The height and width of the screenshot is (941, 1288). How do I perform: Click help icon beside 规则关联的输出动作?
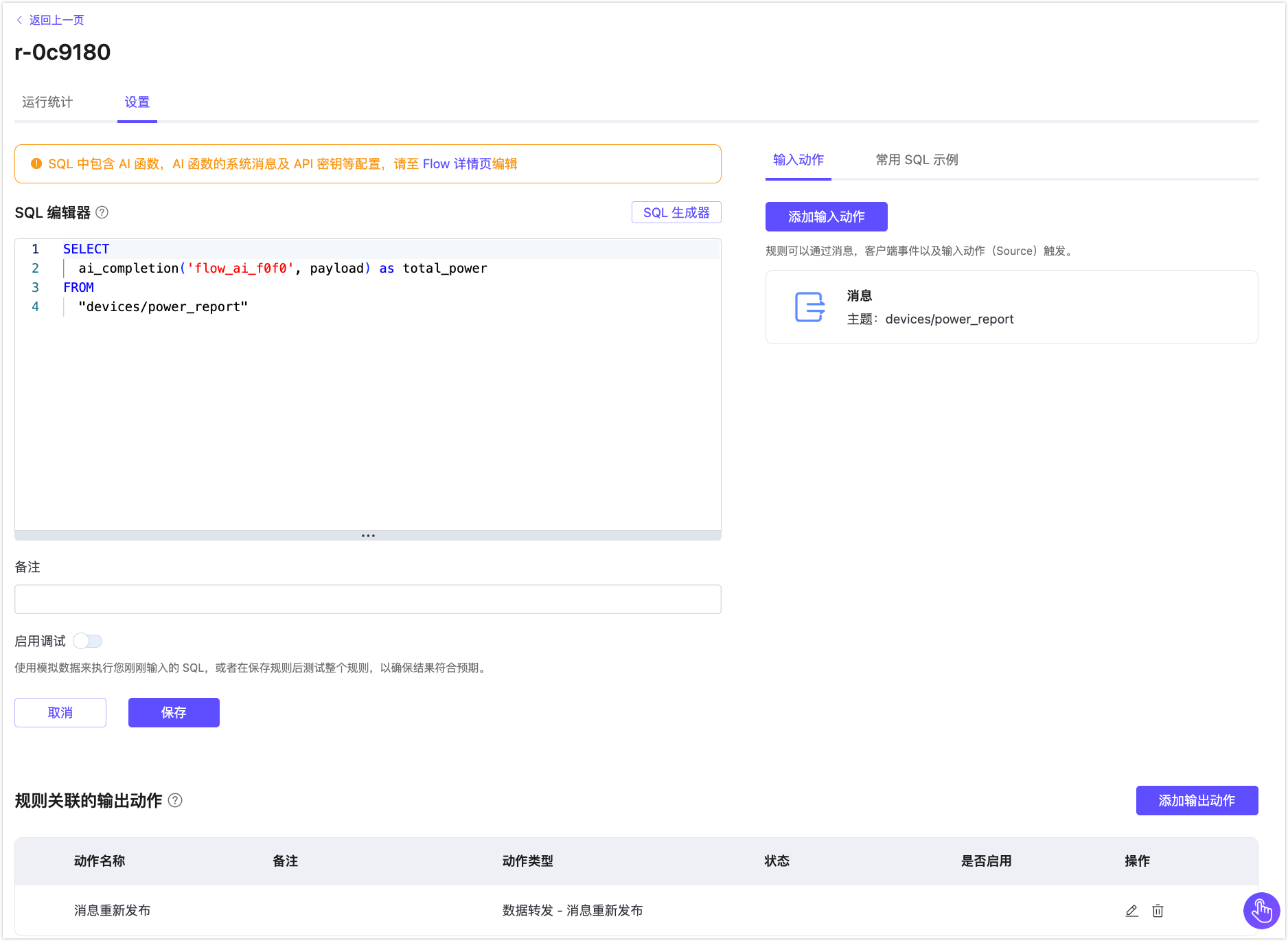175,800
